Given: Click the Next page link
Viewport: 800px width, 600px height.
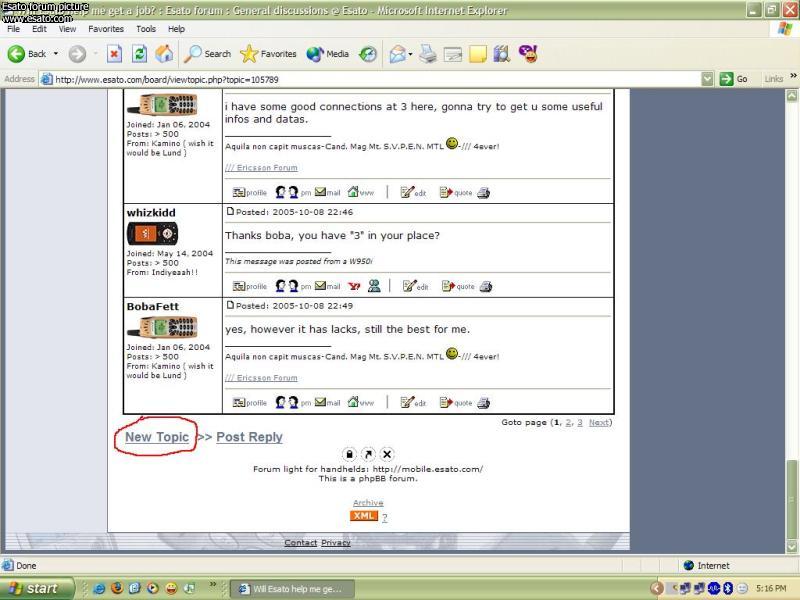Looking at the screenshot, I should 599,422.
